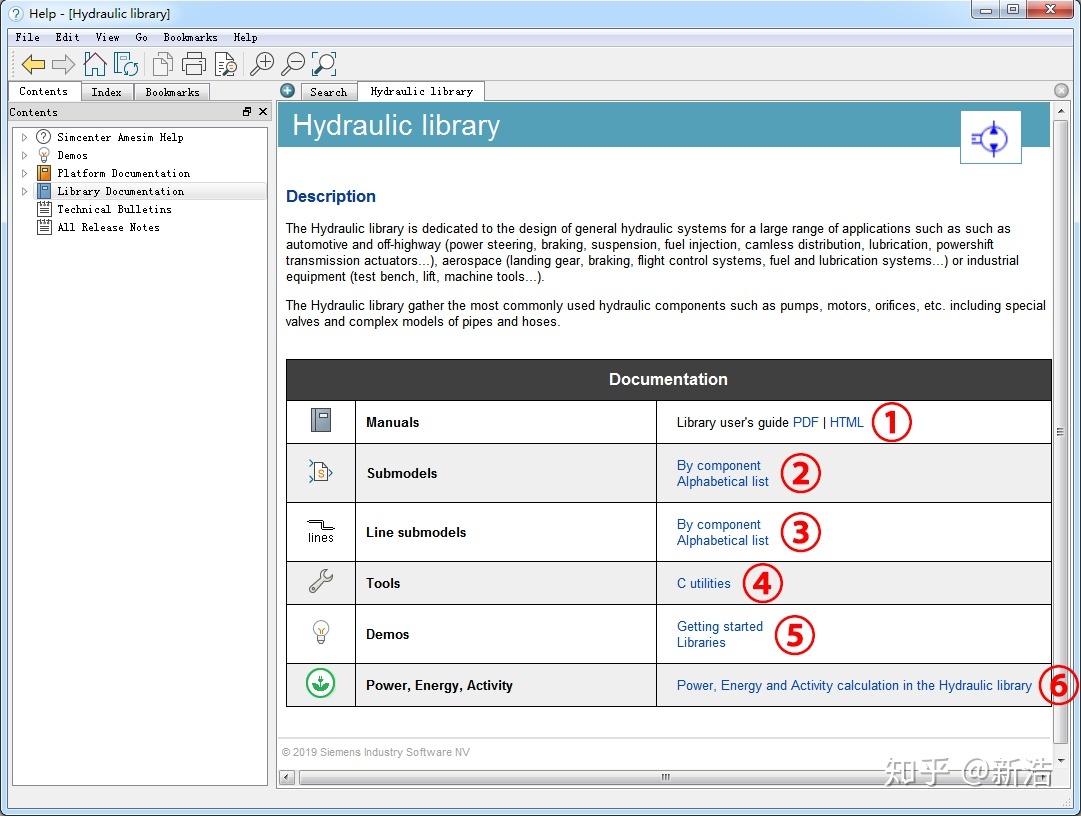Image resolution: width=1081 pixels, height=817 pixels.
Task: Click the green Power, Energy, Activity icon
Action: 321,683
